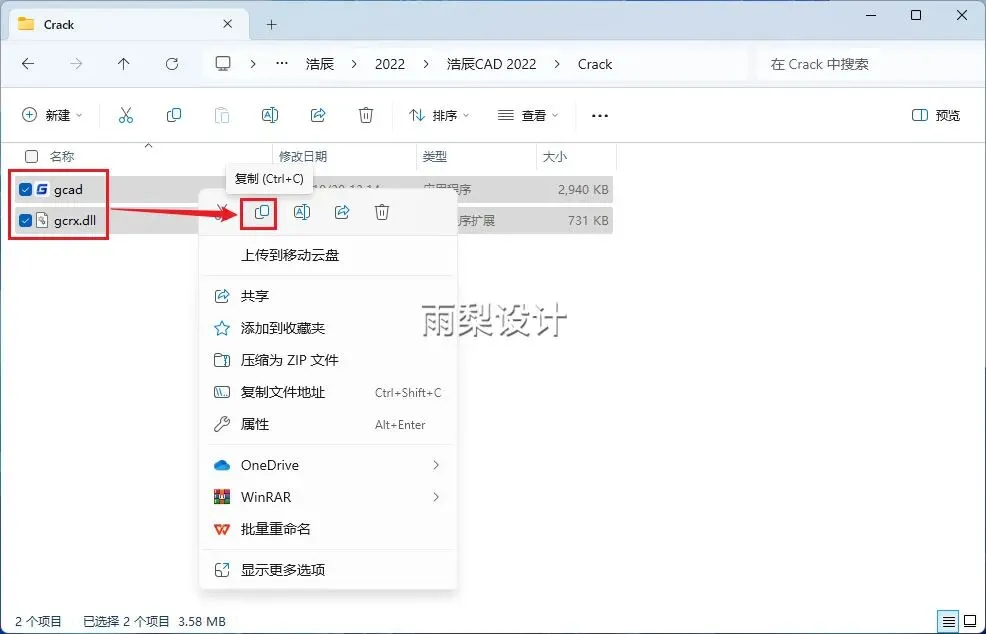Click Crack in breadcrumb path

[595, 64]
